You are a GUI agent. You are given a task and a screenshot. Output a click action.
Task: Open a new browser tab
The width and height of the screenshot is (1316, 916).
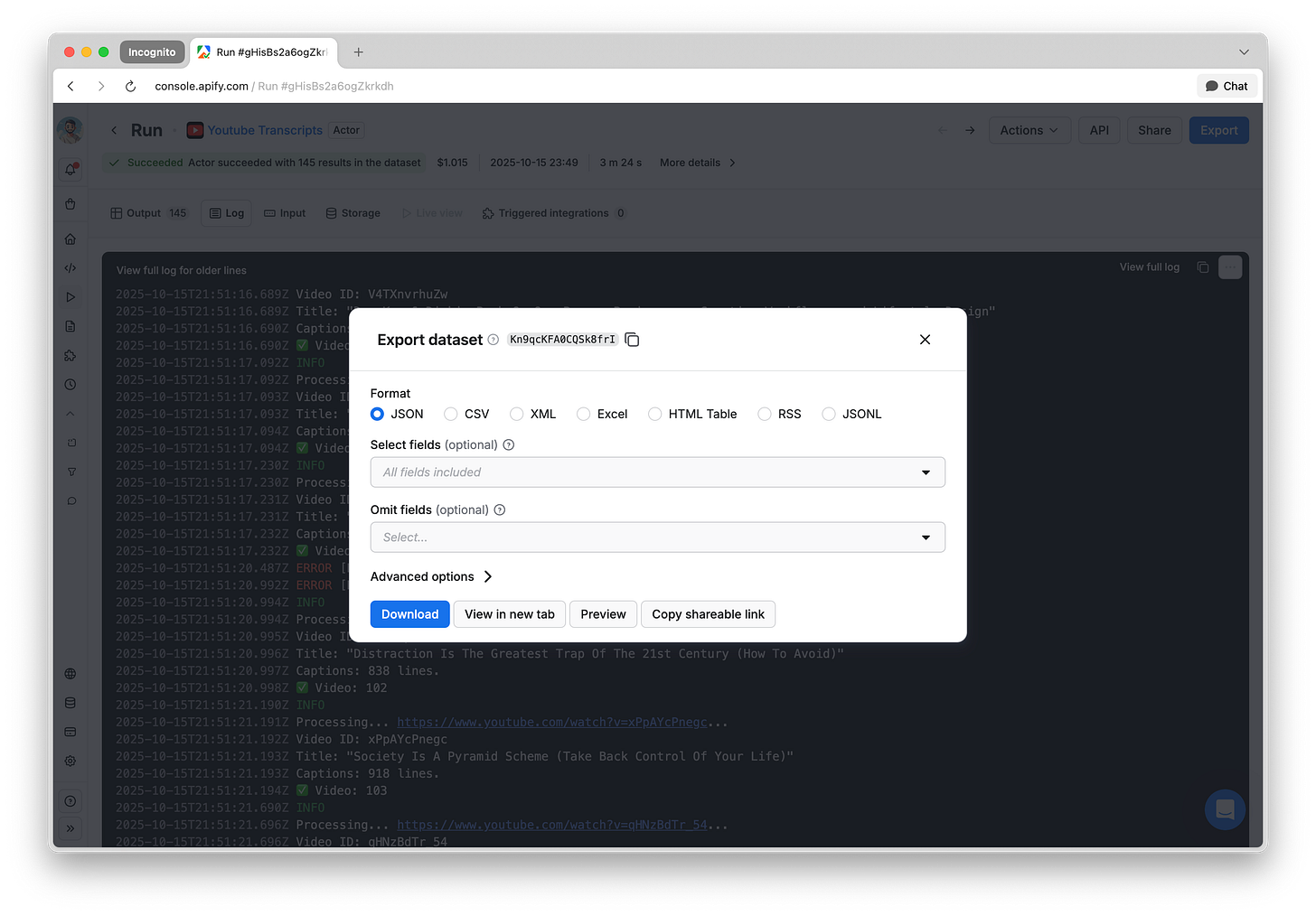(359, 52)
